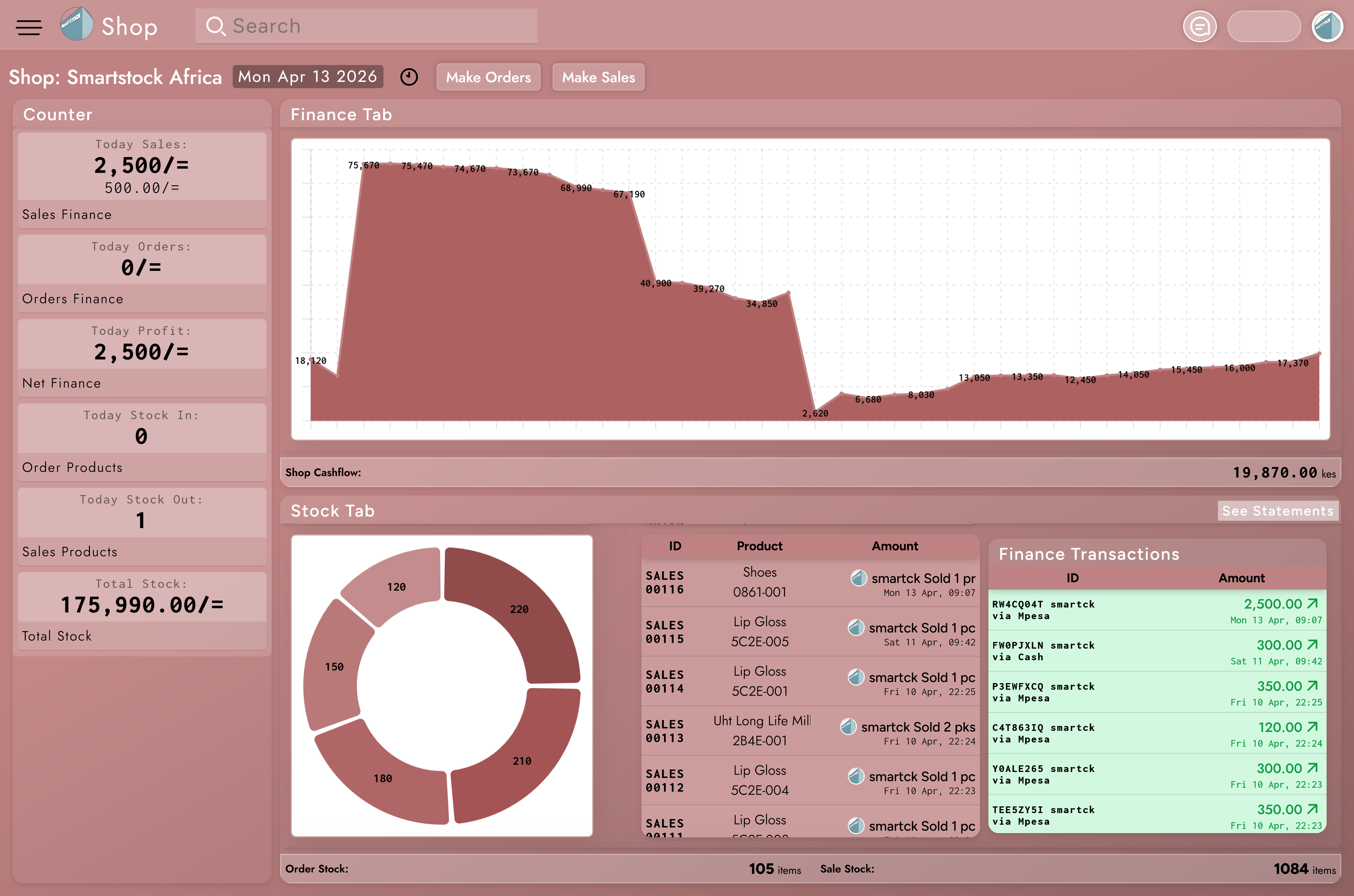The width and height of the screenshot is (1354, 896).
Task: Open the user profile avatar
Action: (x=1327, y=26)
